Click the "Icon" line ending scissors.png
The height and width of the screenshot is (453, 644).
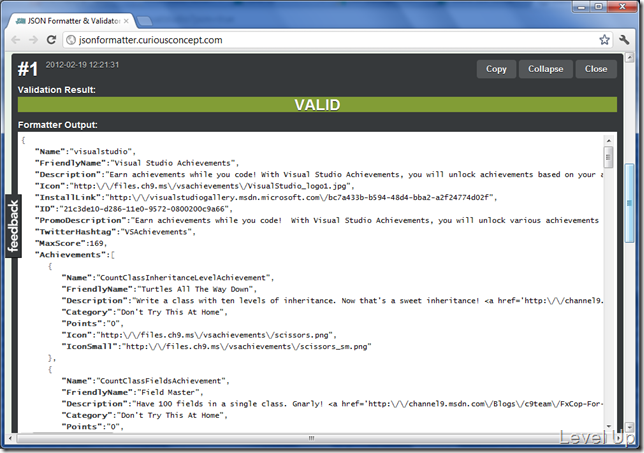click(x=199, y=335)
